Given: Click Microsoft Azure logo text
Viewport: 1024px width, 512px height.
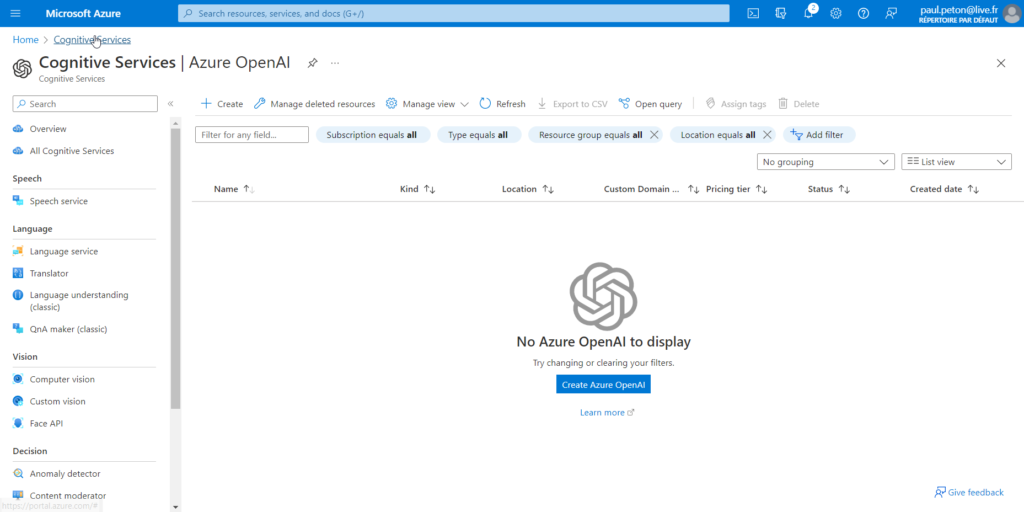Looking at the screenshot, I should (x=83, y=13).
